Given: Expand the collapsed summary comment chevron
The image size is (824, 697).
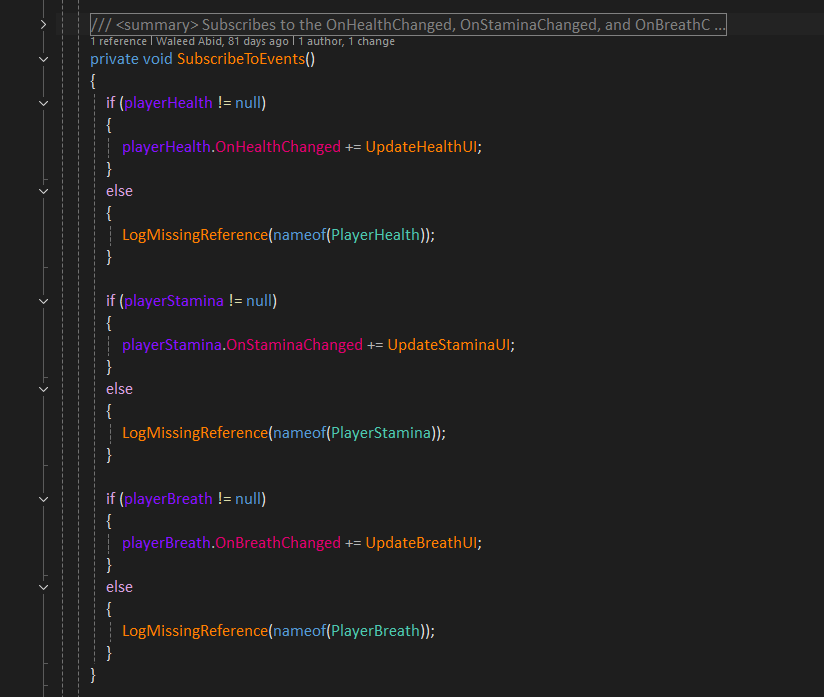Looking at the screenshot, I should pyautogui.click(x=42, y=24).
